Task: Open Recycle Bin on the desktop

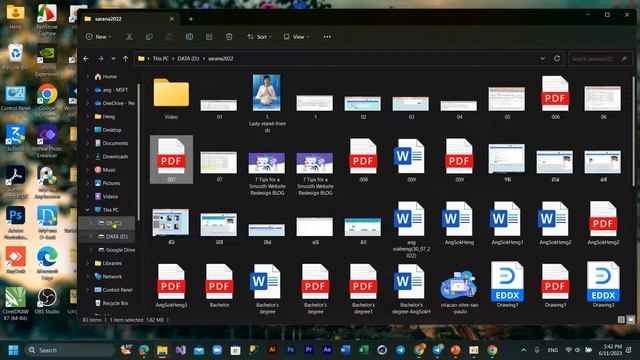Action: click(16, 57)
